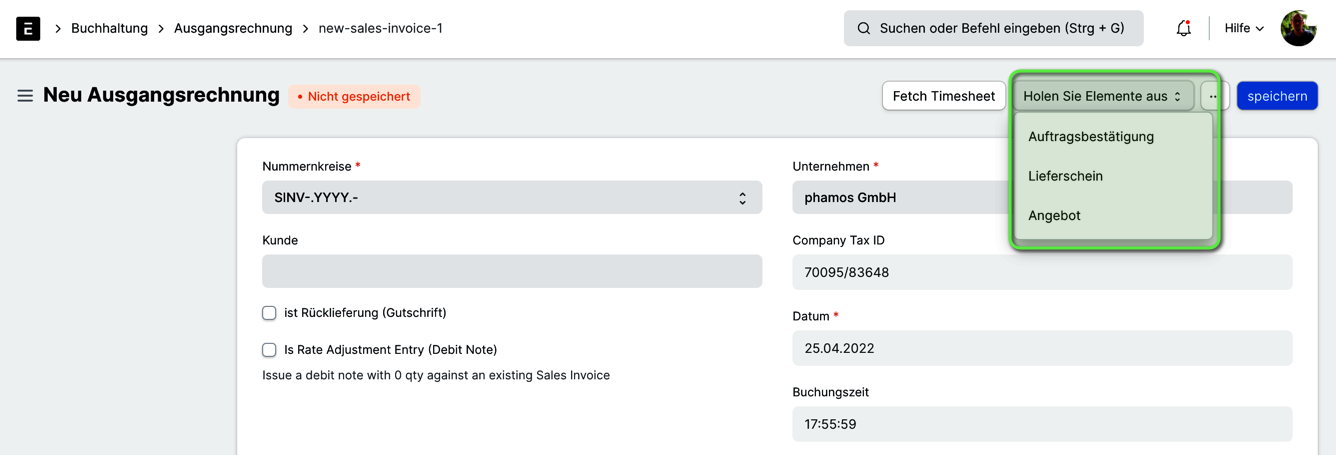
Task: Click the Fetch Timesheet button
Action: (944, 96)
